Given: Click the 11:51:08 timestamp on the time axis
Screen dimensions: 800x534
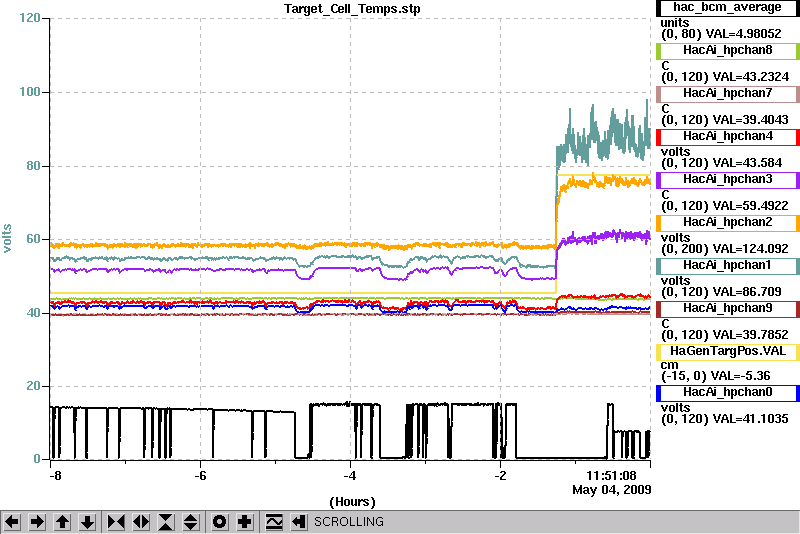Looking at the screenshot, I should tap(611, 476).
